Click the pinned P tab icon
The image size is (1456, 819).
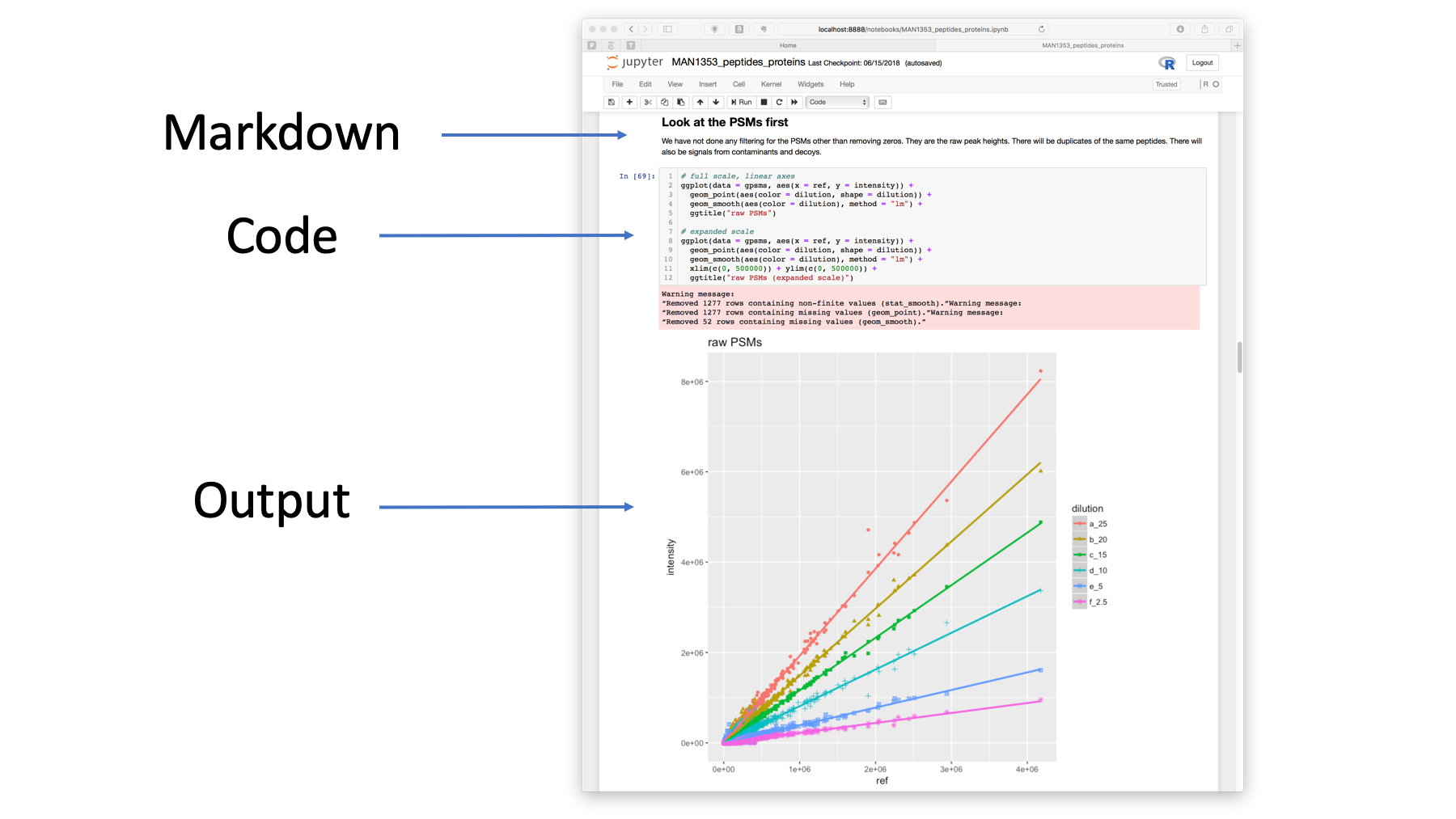point(592,45)
